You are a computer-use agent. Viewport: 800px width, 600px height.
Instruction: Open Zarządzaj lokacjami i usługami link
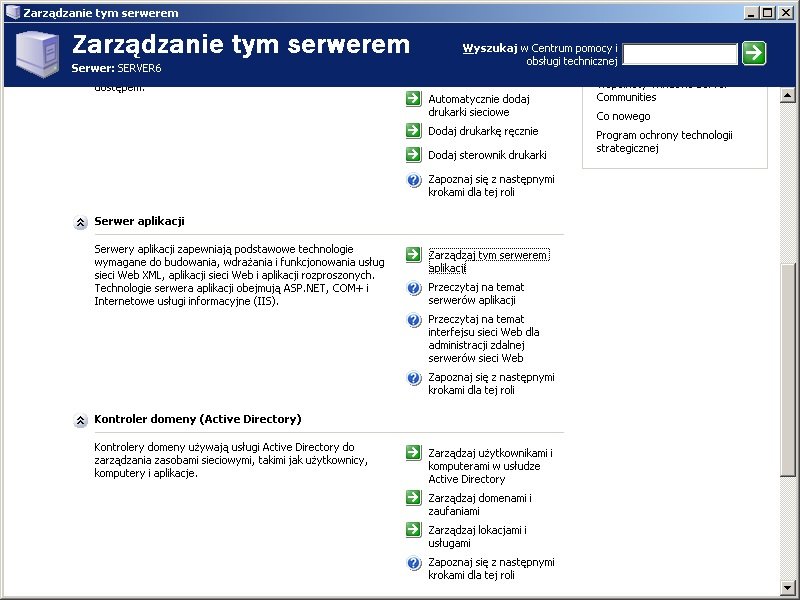[477, 536]
